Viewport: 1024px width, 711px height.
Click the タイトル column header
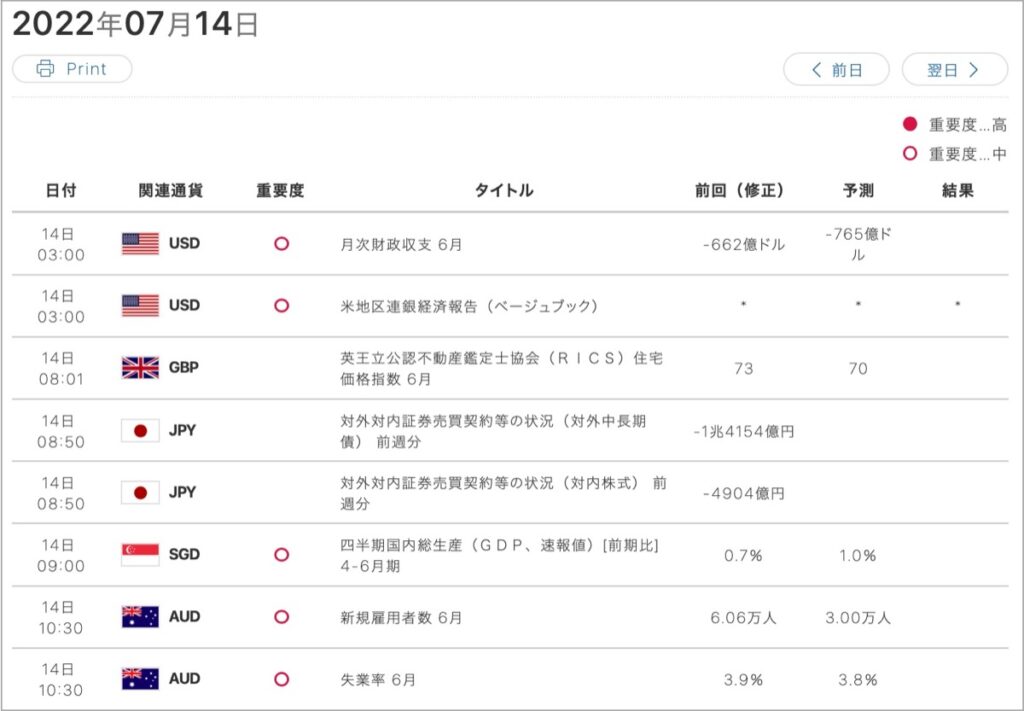point(504,190)
